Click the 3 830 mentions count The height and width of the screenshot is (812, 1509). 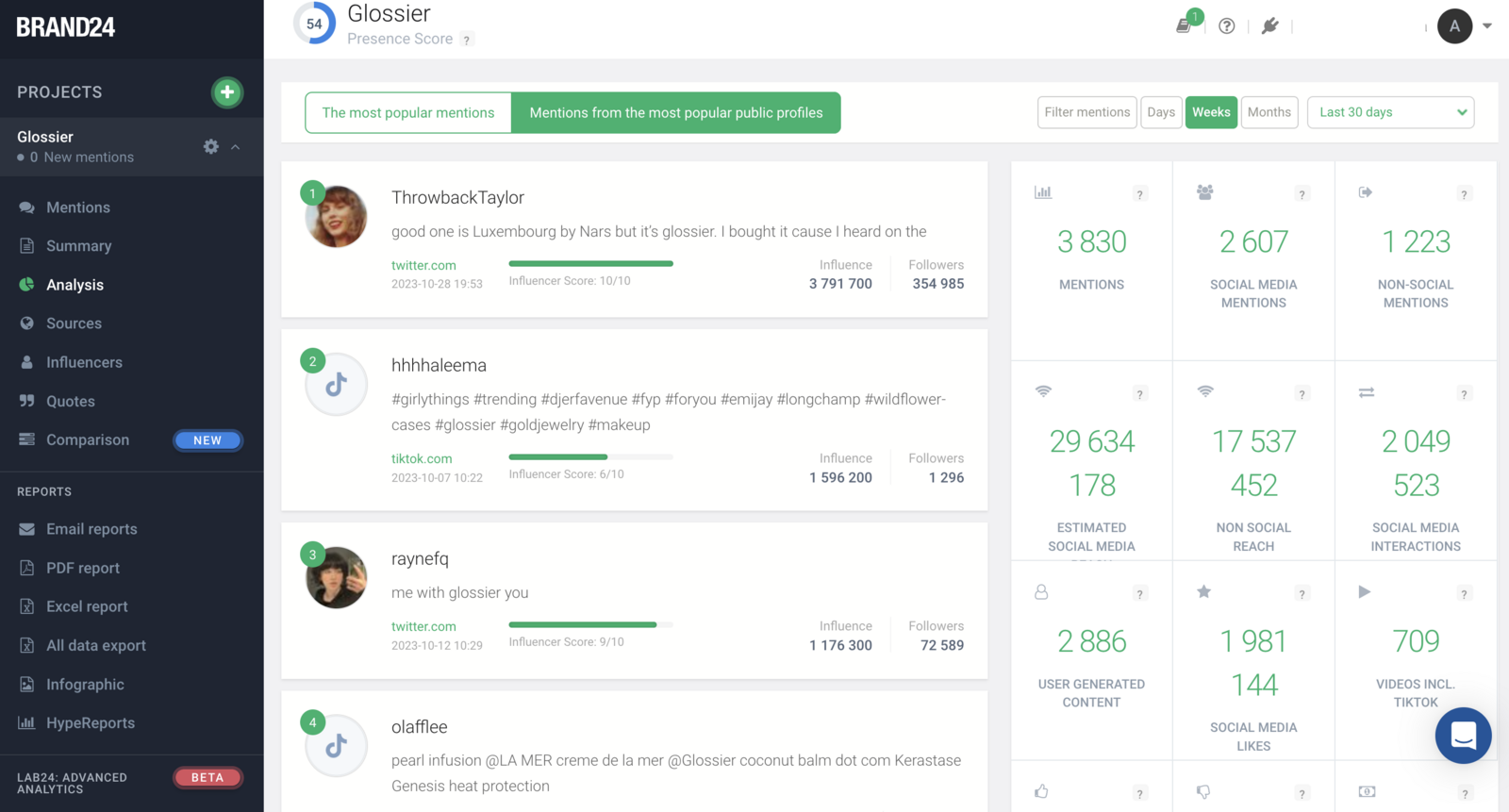point(1091,242)
